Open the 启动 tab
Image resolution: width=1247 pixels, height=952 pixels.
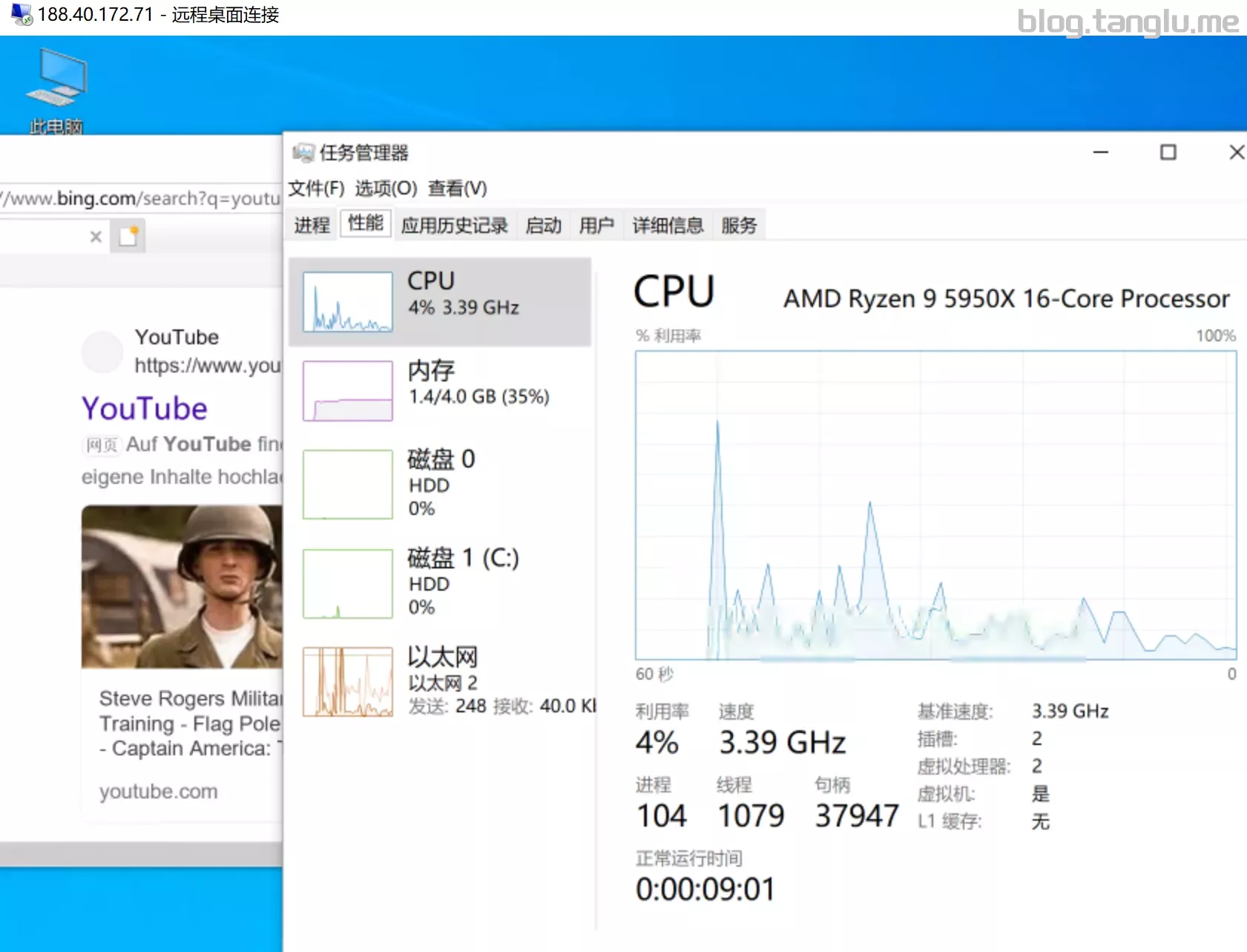pyautogui.click(x=544, y=225)
